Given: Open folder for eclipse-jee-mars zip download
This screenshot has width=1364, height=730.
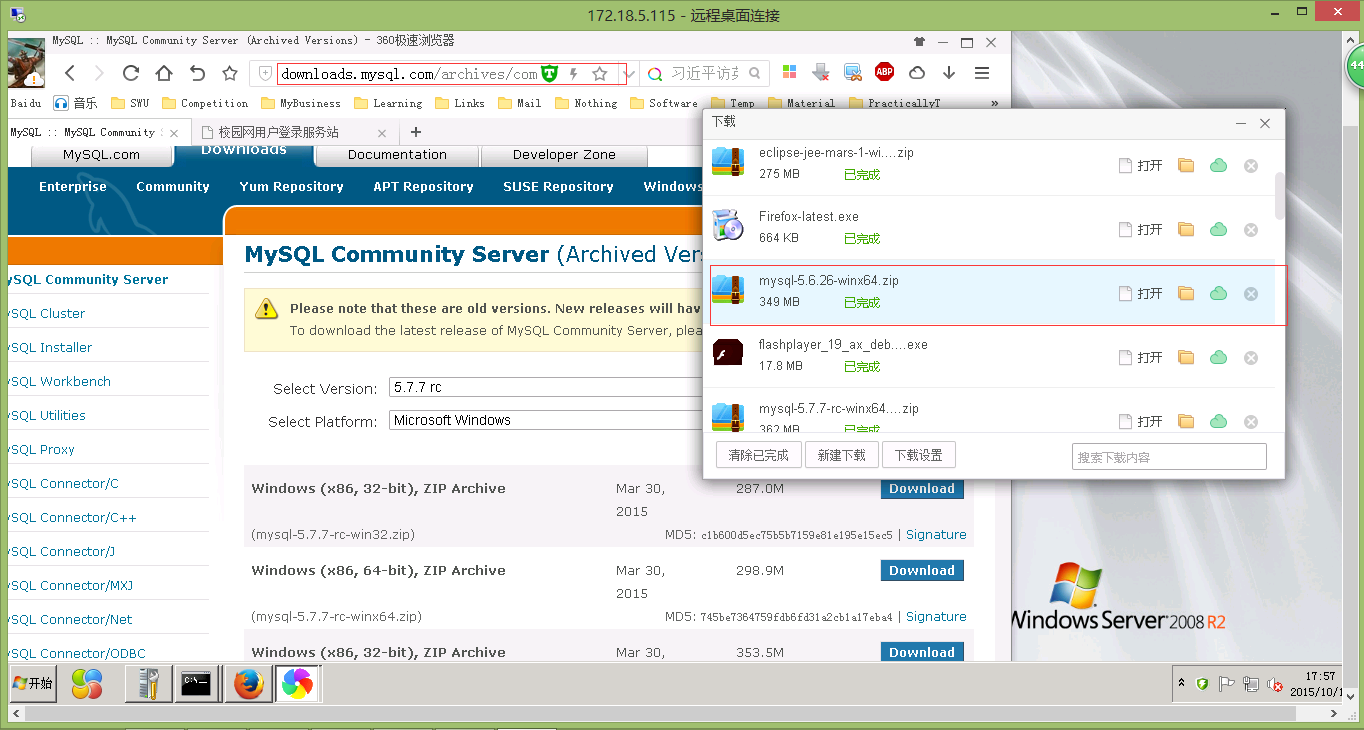Looking at the screenshot, I should 1186,165.
